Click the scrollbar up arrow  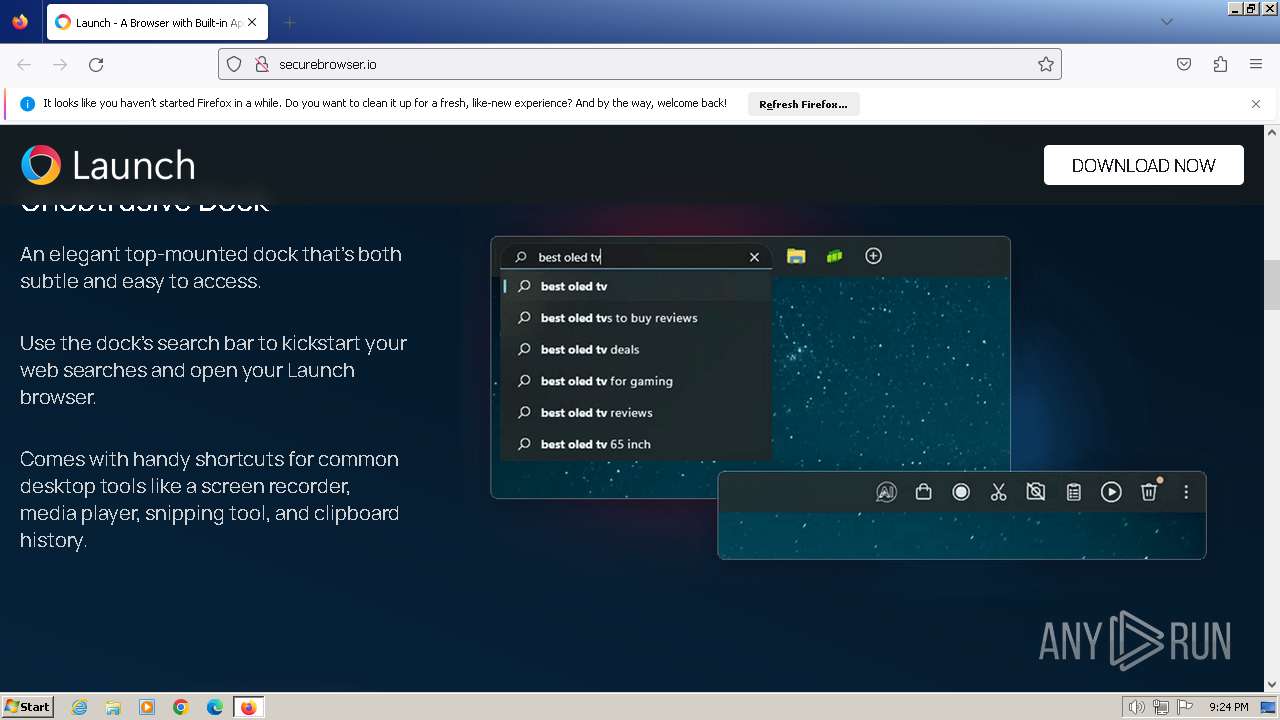pyautogui.click(x=1272, y=132)
